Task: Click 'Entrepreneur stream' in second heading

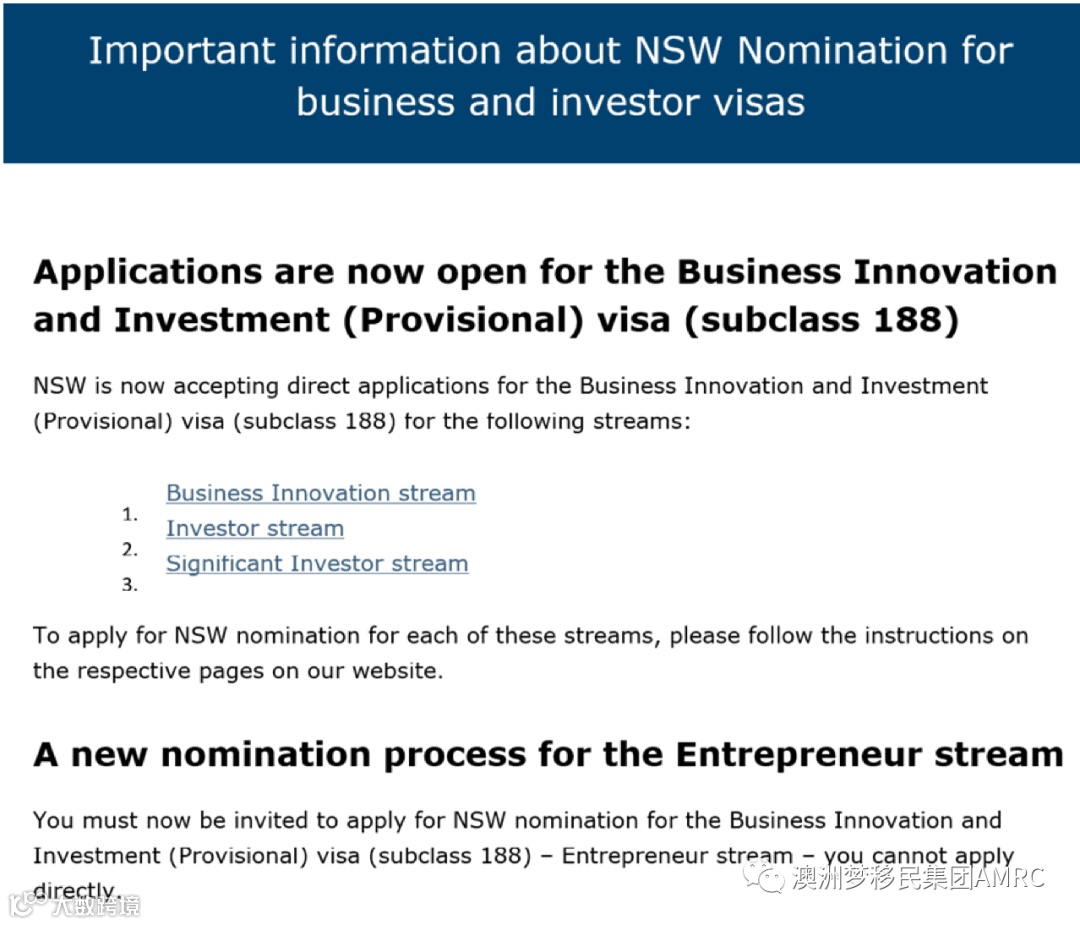Action: (x=869, y=754)
